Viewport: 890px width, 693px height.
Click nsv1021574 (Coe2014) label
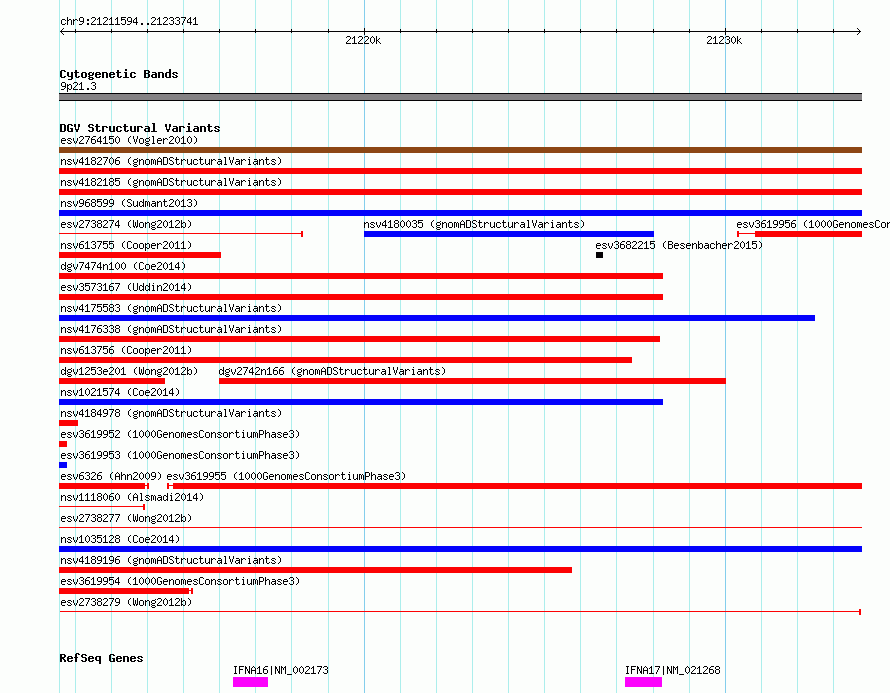(x=120, y=392)
